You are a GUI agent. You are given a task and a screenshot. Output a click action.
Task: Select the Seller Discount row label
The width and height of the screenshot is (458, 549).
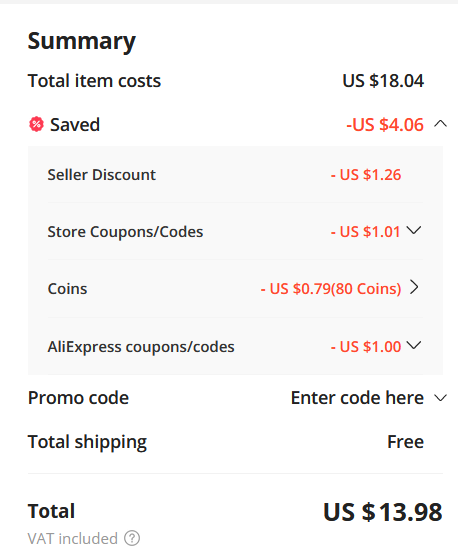coord(102,175)
